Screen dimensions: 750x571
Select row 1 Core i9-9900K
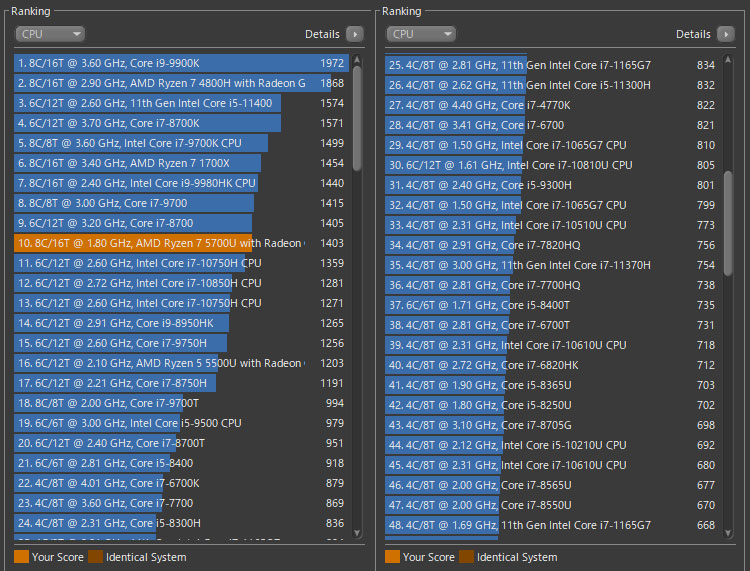(182, 63)
